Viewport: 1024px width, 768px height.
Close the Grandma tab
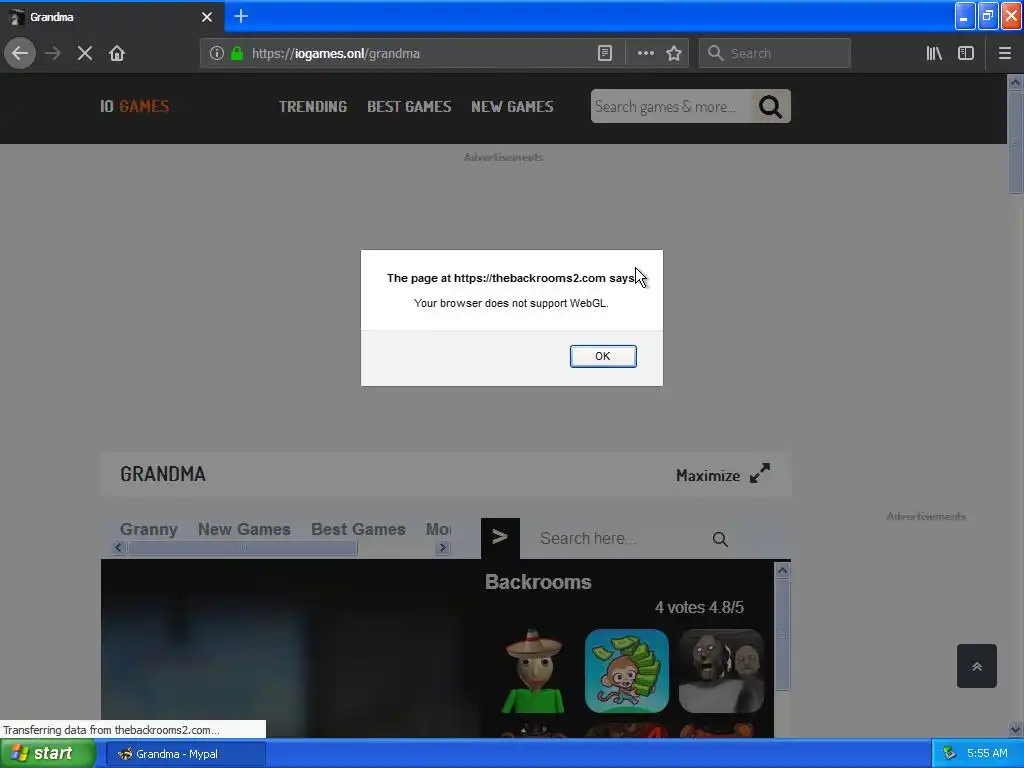click(207, 17)
